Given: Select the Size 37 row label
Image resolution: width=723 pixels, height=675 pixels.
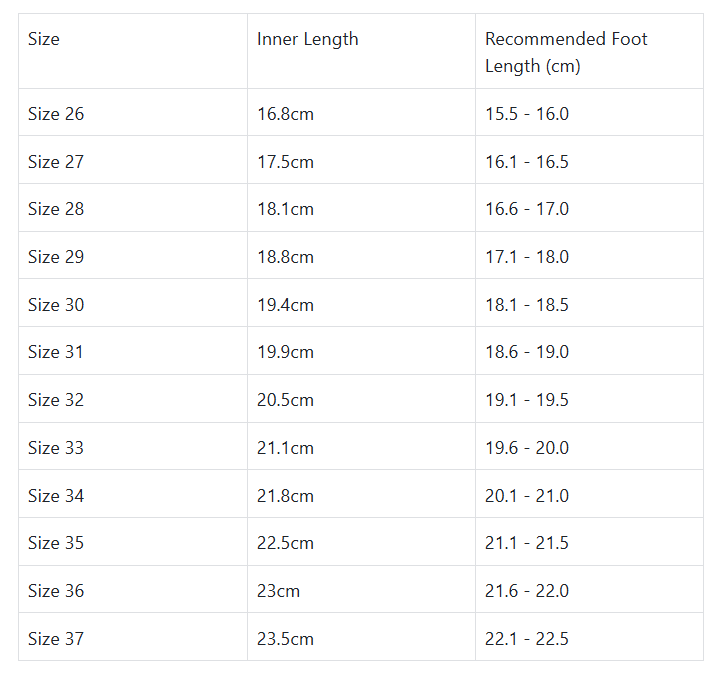Looking at the screenshot, I should pyautogui.click(x=56, y=639).
